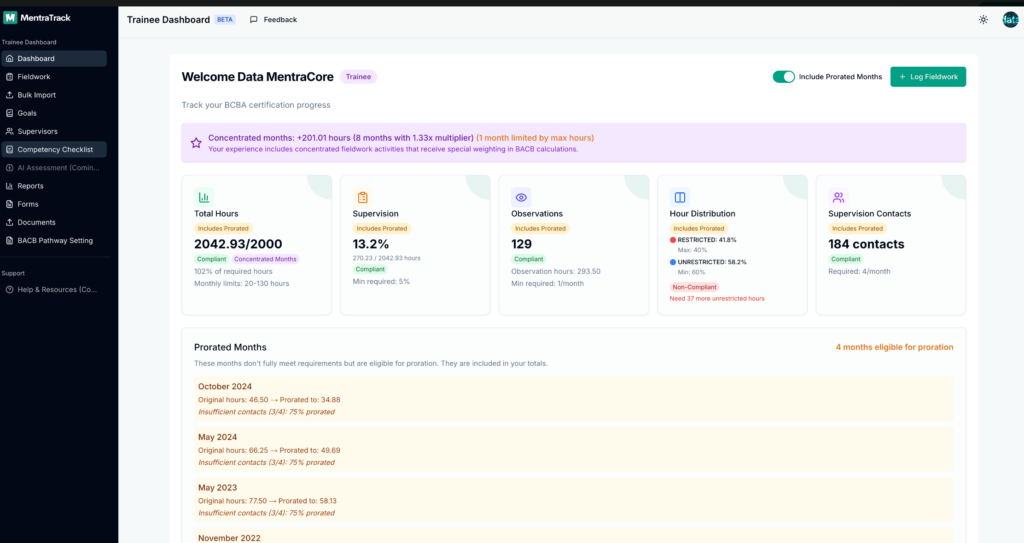Viewport: 1024px width, 543px height.
Task: Click the Observations eye icon
Action: click(521, 197)
